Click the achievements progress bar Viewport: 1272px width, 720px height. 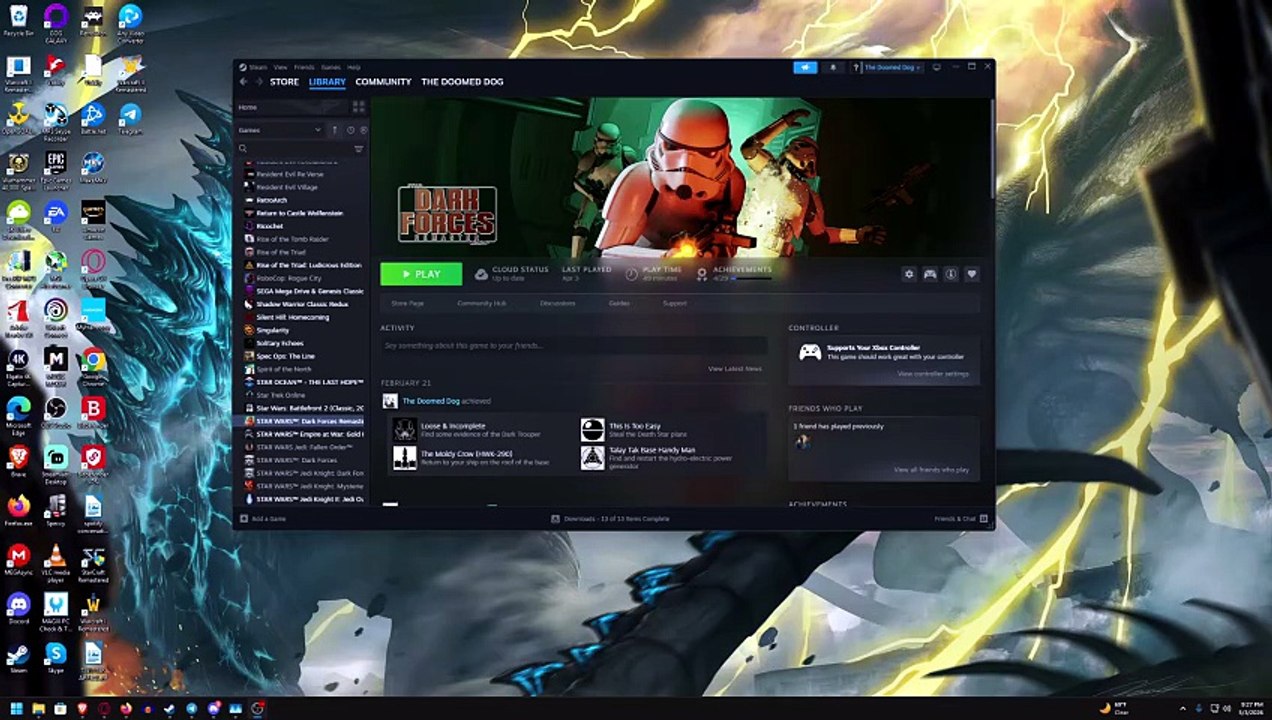click(752, 279)
